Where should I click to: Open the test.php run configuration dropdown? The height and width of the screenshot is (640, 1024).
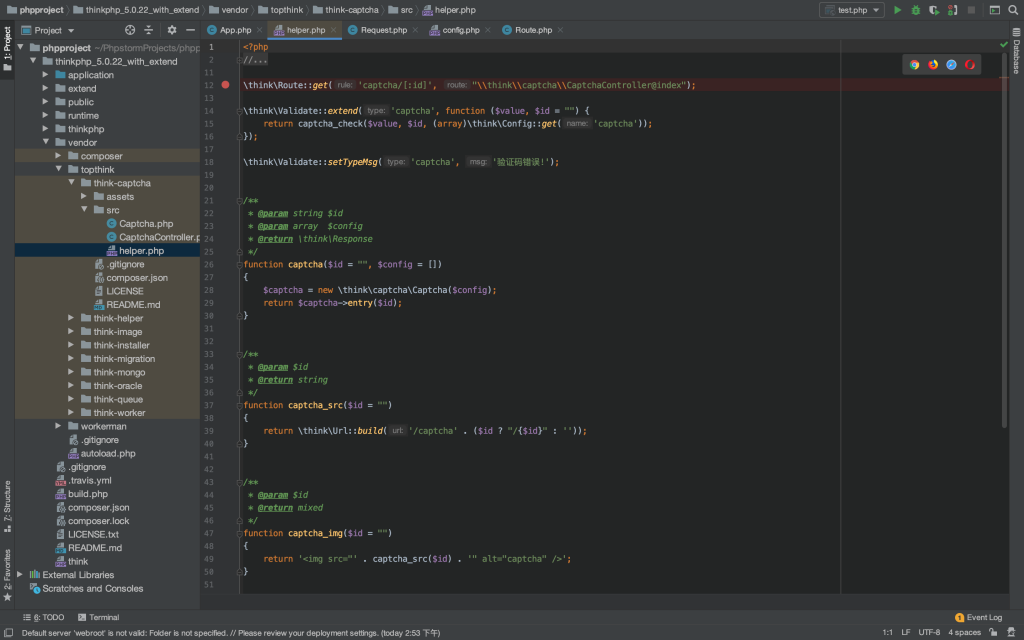(851, 10)
